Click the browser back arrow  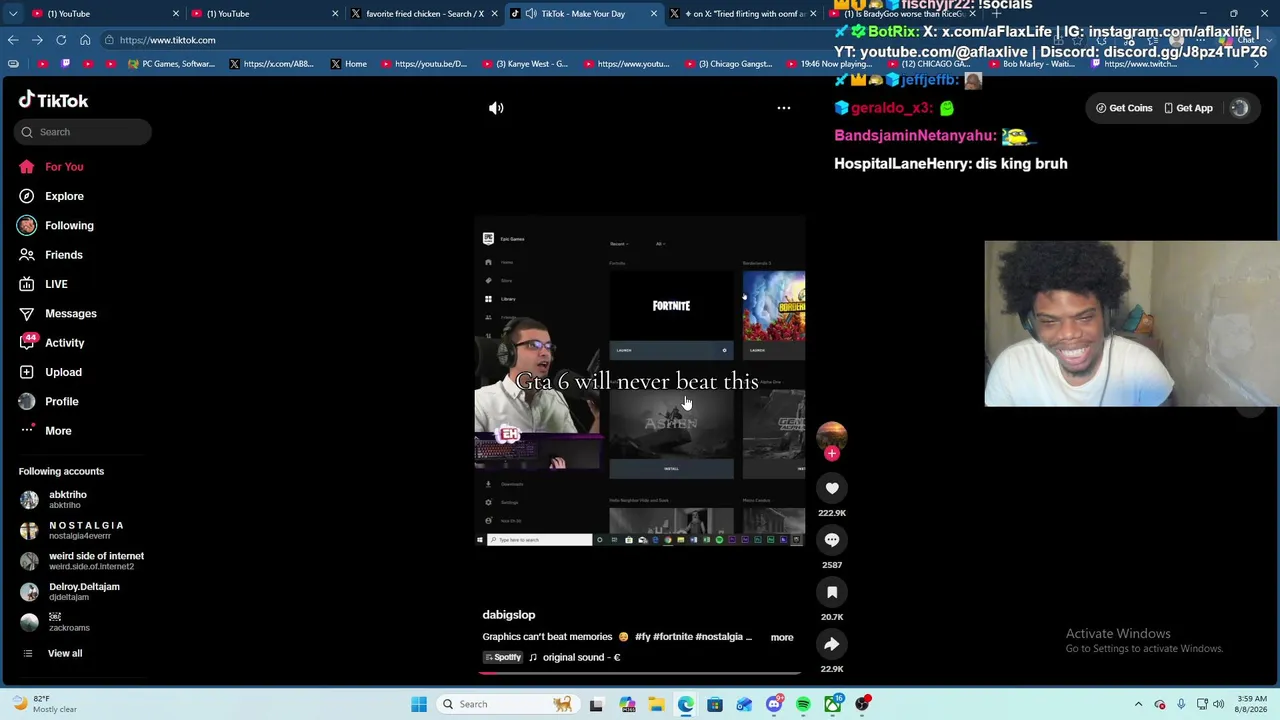(13, 40)
